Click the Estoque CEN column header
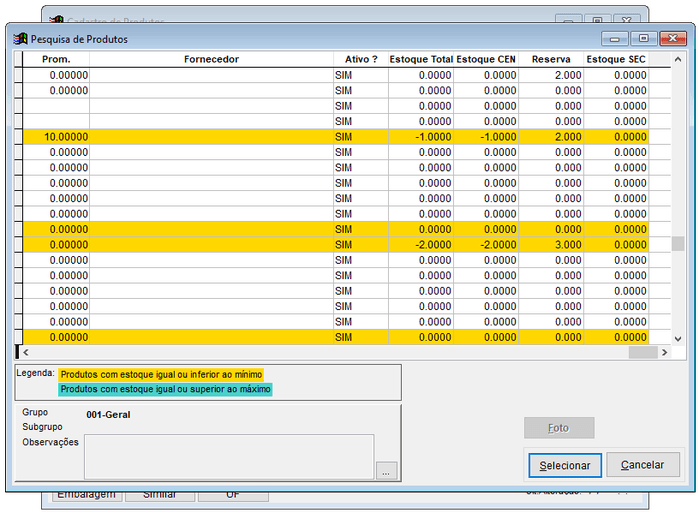699x513 pixels. click(486, 59)
